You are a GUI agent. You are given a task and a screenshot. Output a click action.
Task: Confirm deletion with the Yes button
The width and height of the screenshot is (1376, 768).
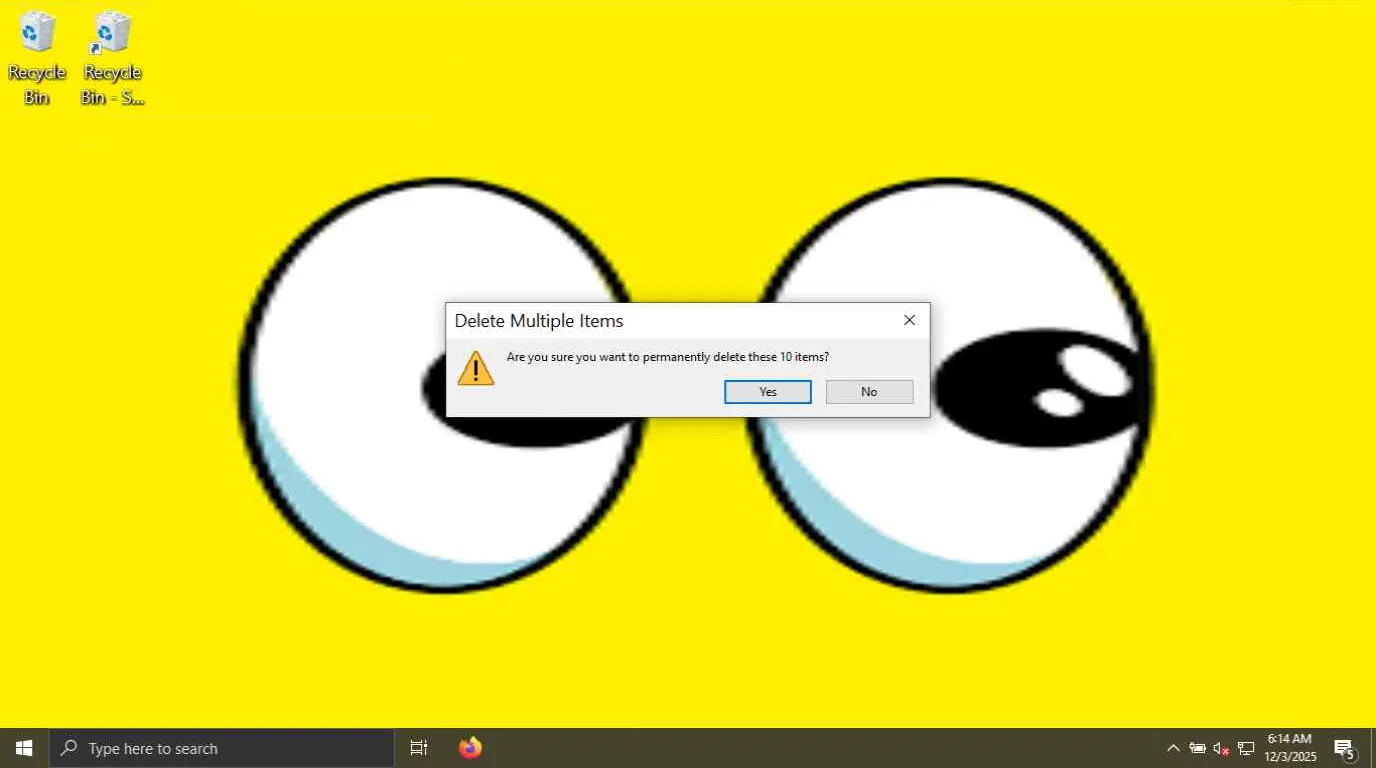768,392
